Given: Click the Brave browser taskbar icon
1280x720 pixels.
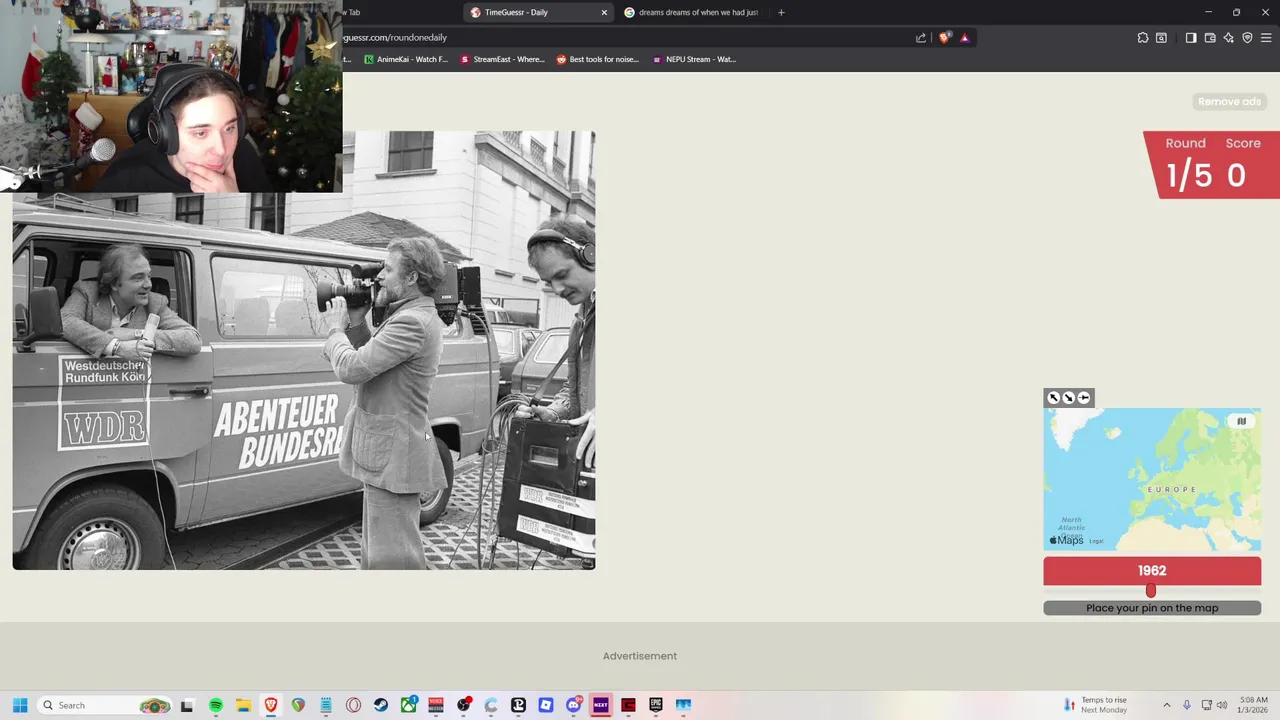Looking at the screenshot, I should click(271, 705).
